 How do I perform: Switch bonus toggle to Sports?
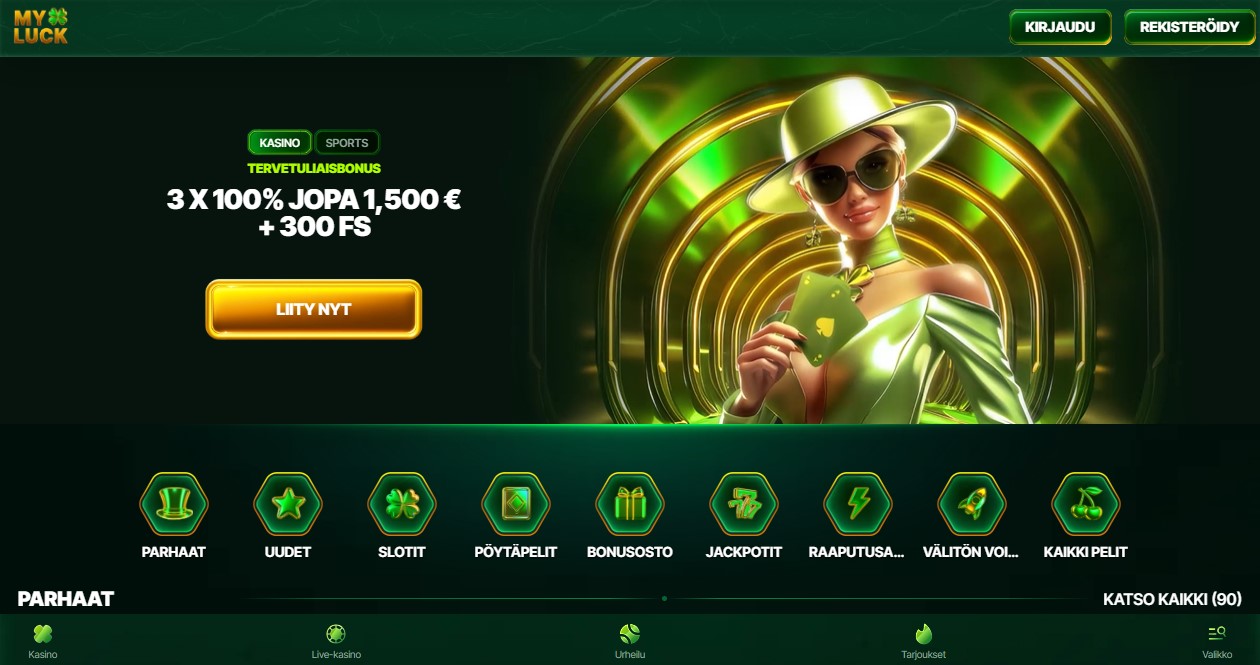click(x=347, y=143)
